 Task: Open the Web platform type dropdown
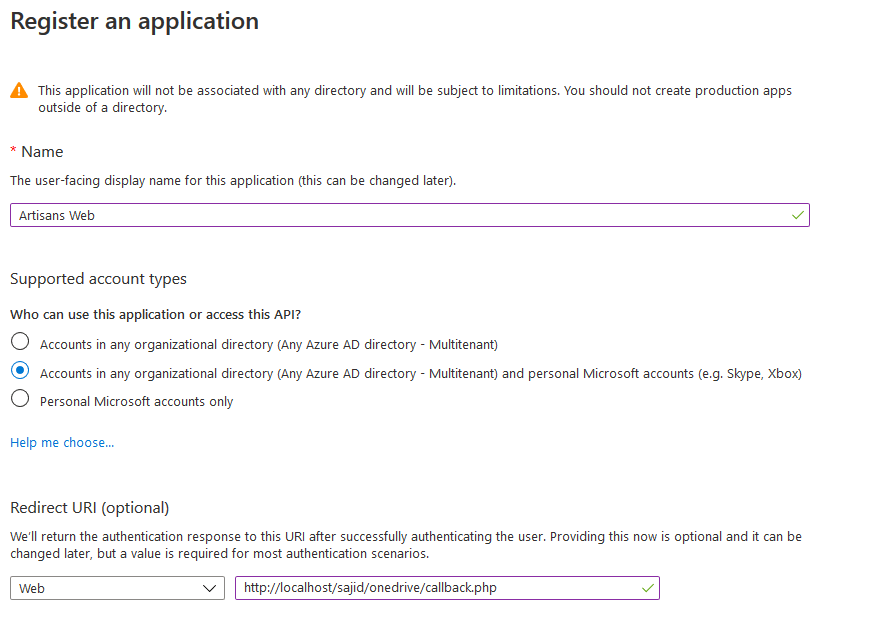click(x=117, y=588)
